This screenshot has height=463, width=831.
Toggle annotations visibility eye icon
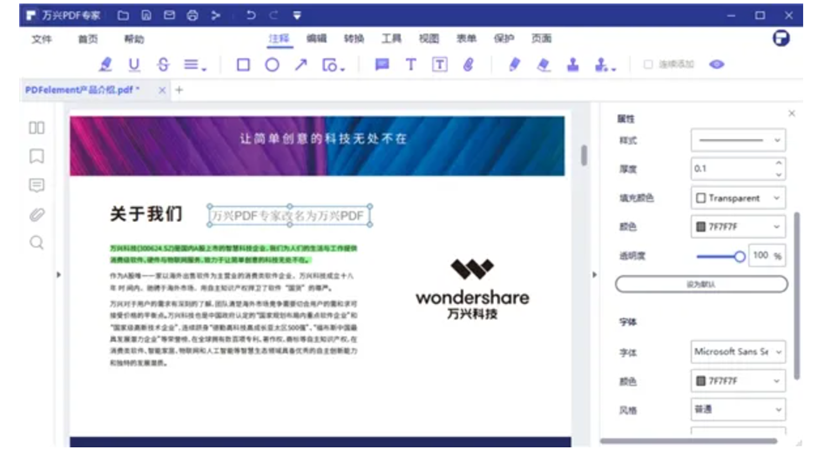click(717, 65)
